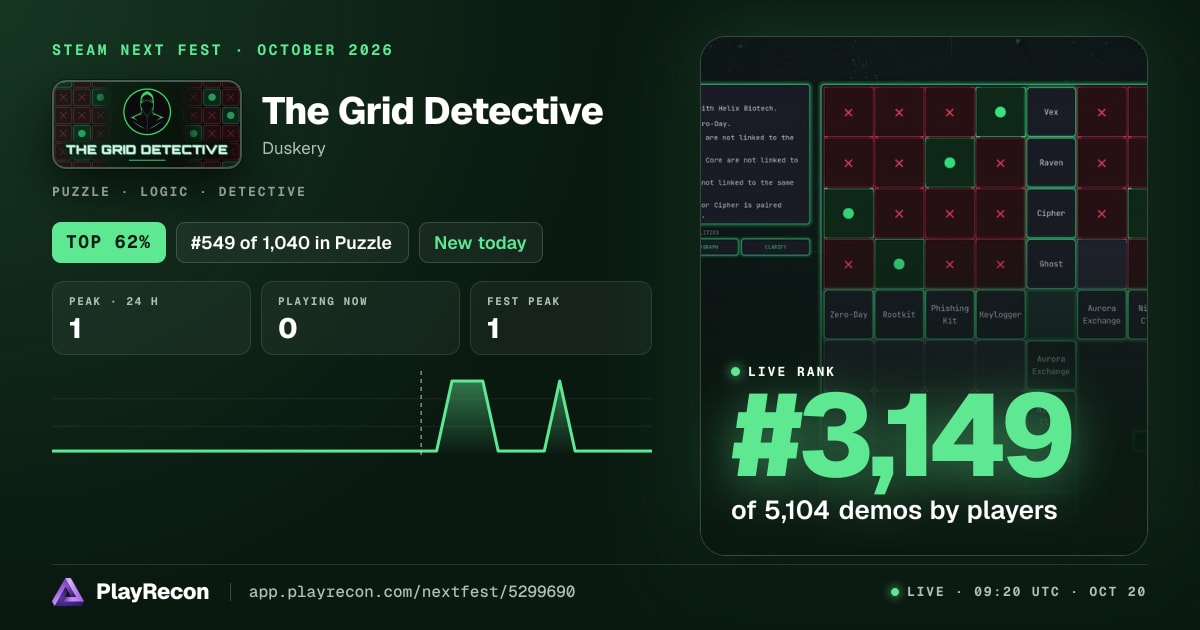Toggle the X cell for Cipher and Aurora Exchange
1200x630 pixels.
1101,213
